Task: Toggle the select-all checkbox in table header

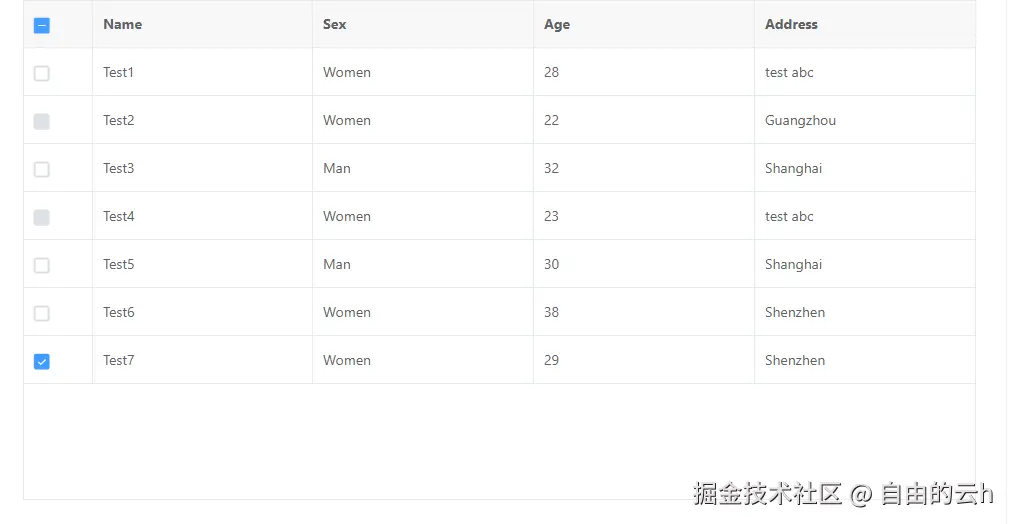Action: click(42, 26)
